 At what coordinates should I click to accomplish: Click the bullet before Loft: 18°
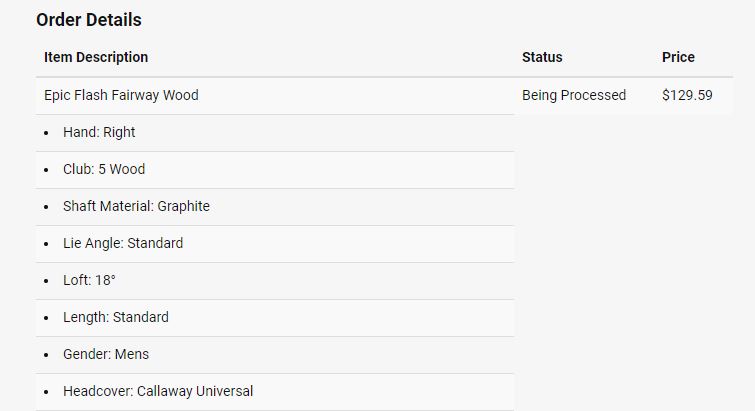47,281
